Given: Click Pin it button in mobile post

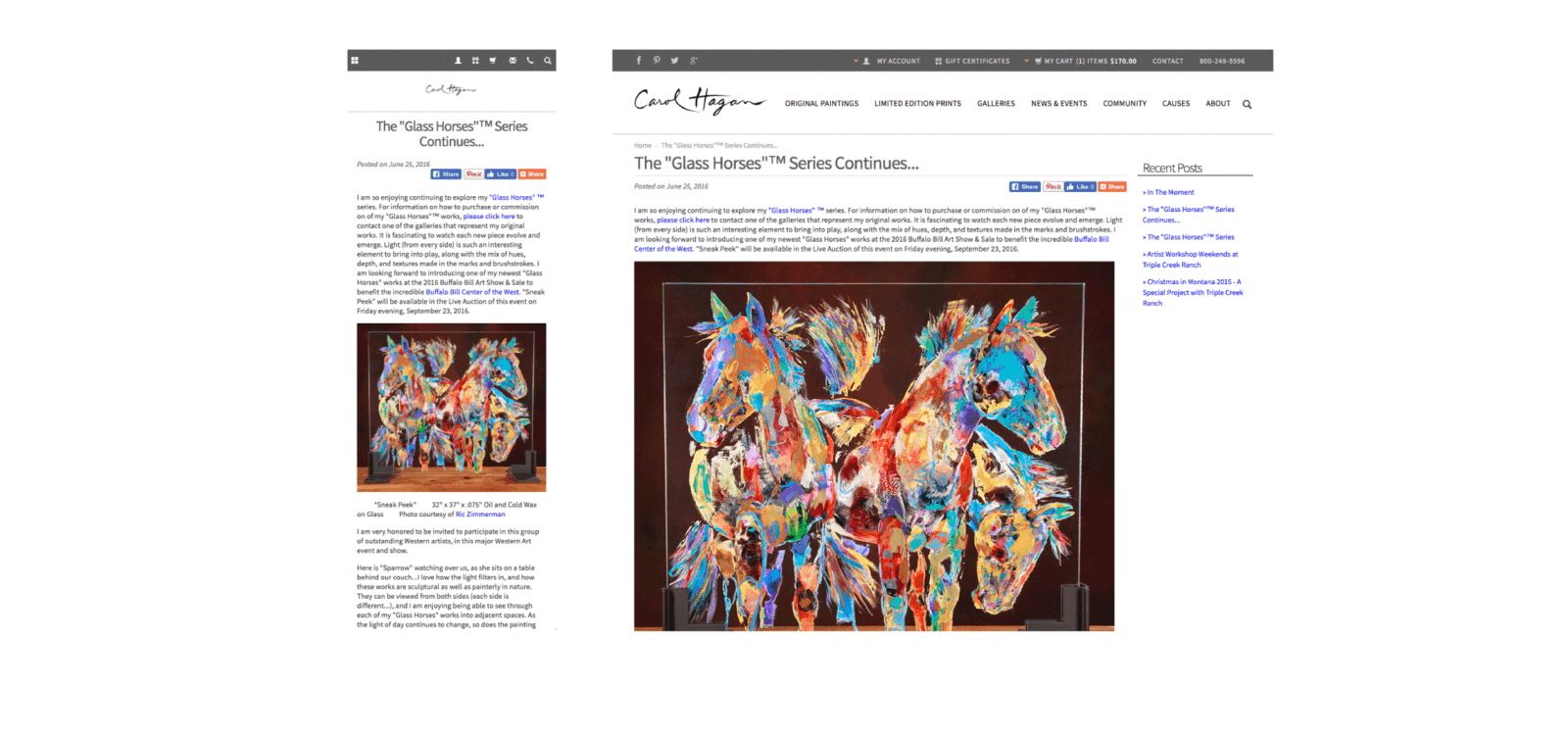Looking at the screenshot, I should (473, 174).
